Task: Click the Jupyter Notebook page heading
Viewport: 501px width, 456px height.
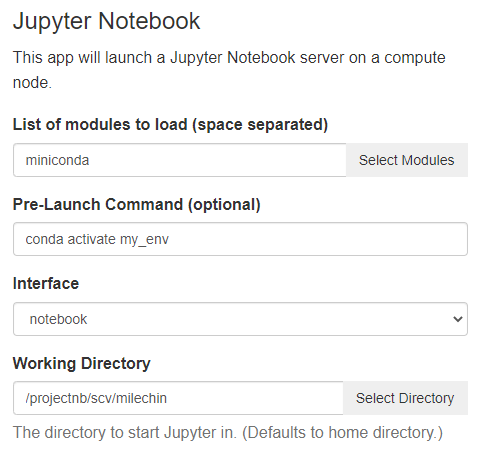Action: click(106, 21)
